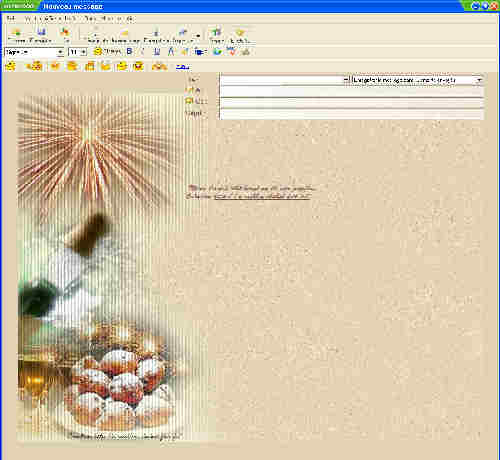Insert the last emoticon before the Plus link

[x=159, y=66]
